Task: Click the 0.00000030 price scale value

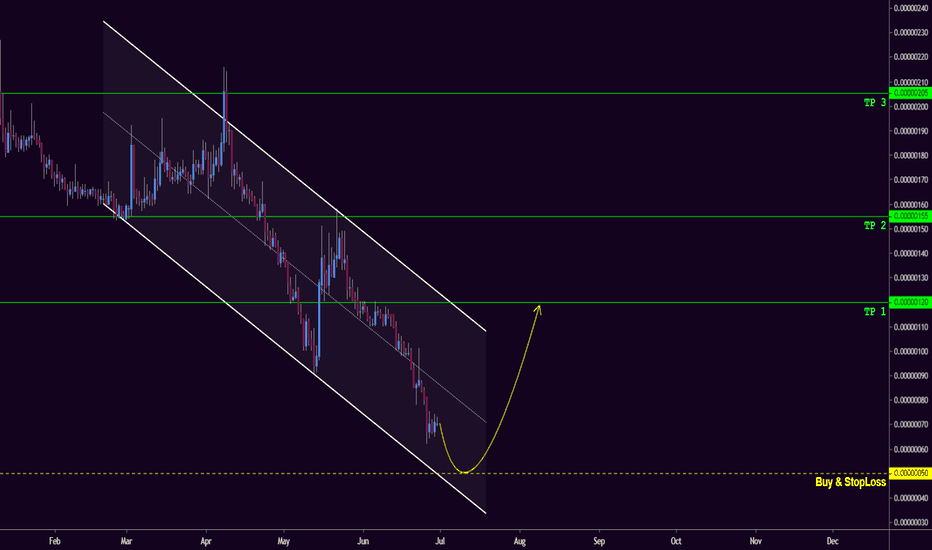Action: click(x=911, y=523)
